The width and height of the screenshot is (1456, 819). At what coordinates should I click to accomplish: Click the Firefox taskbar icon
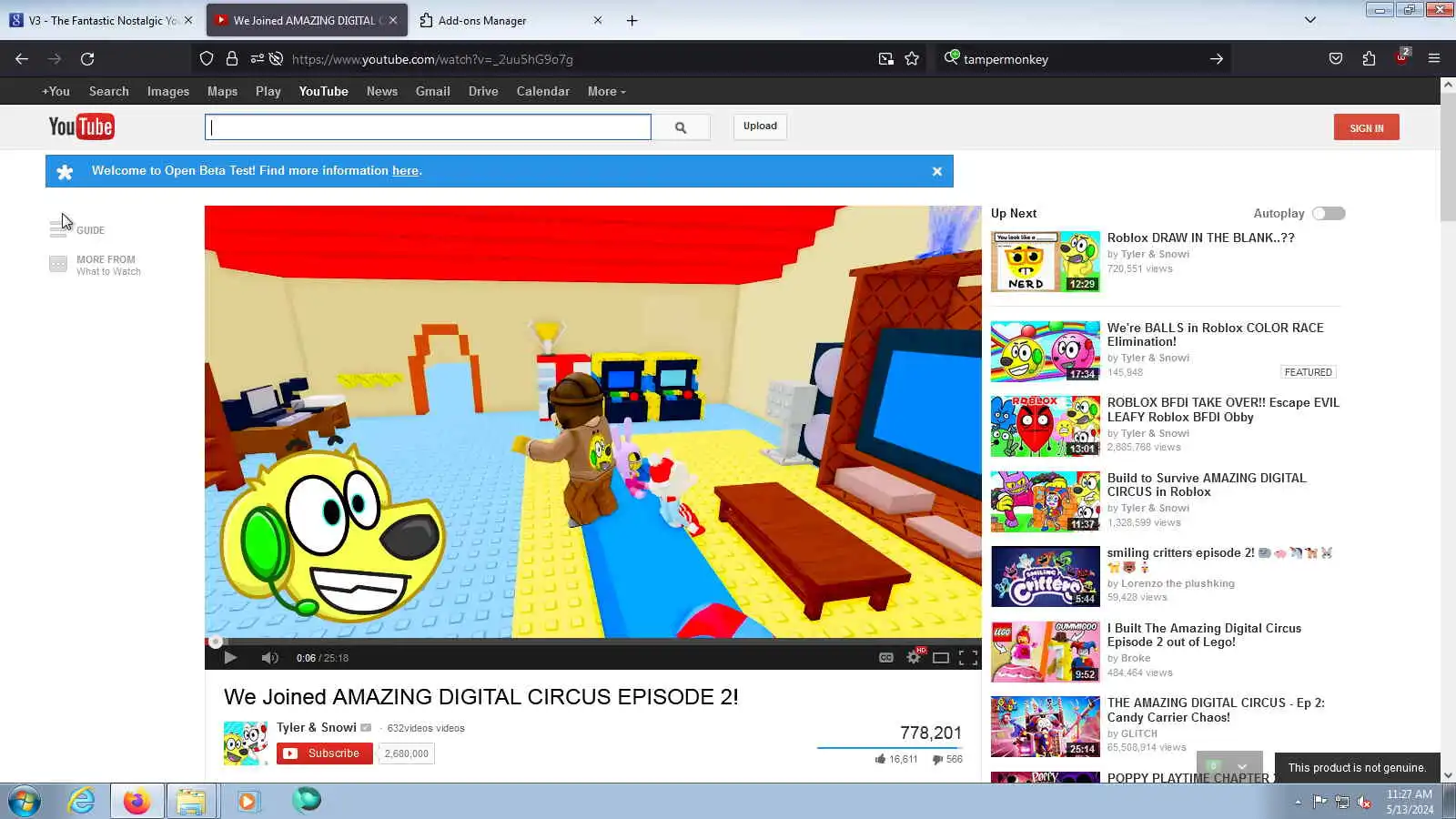[136, 802]
